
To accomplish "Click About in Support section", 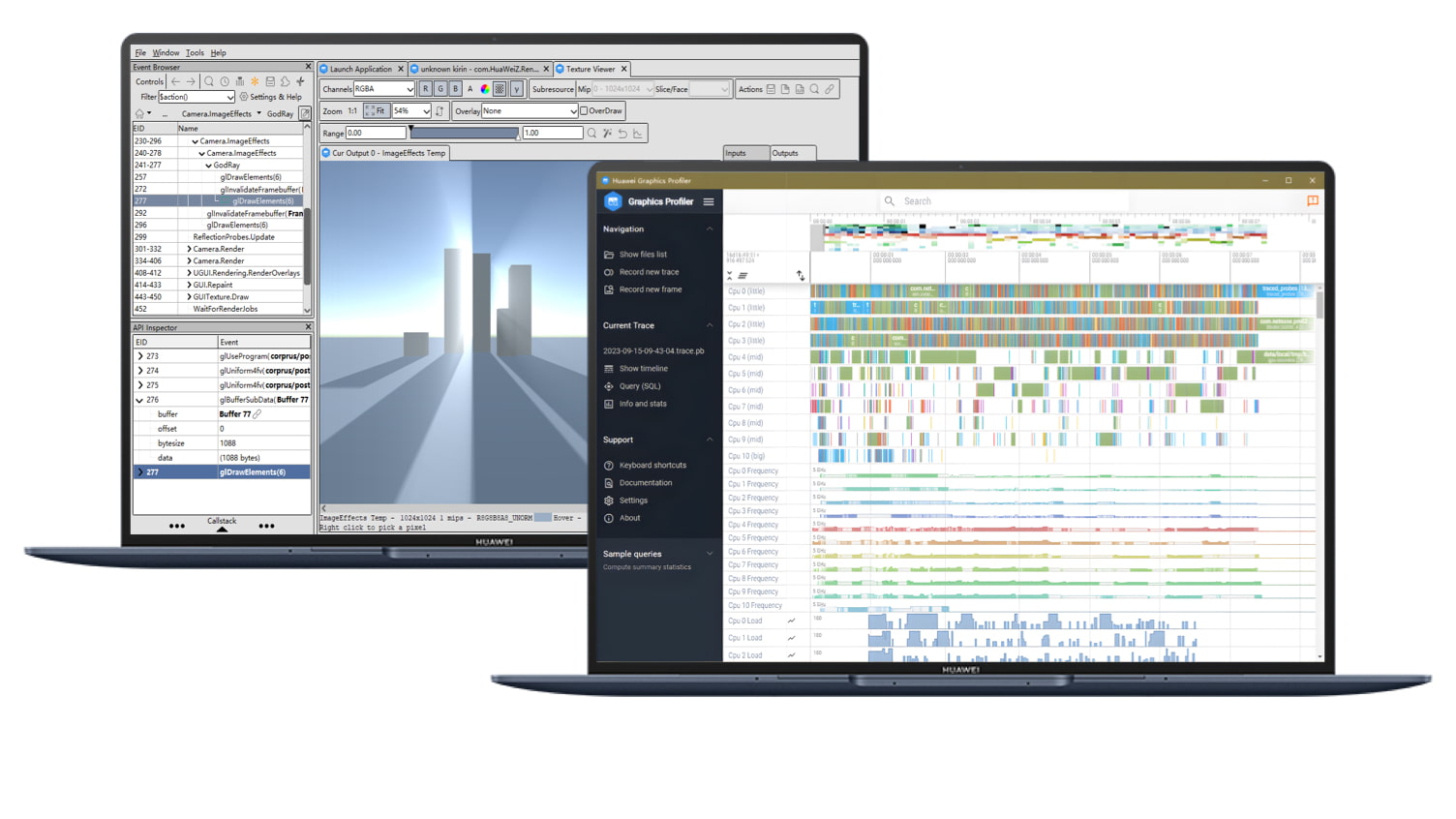I will 629,518.
